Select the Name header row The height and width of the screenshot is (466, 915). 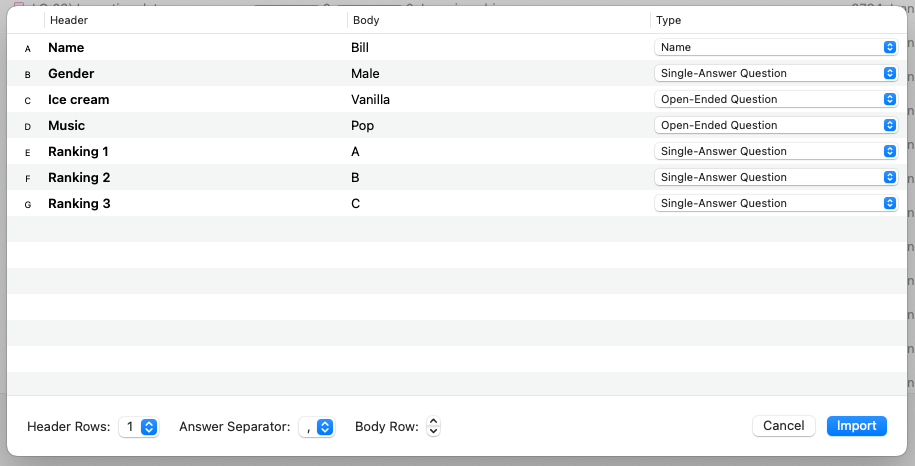pyautogui.click(x=66, y=47)
